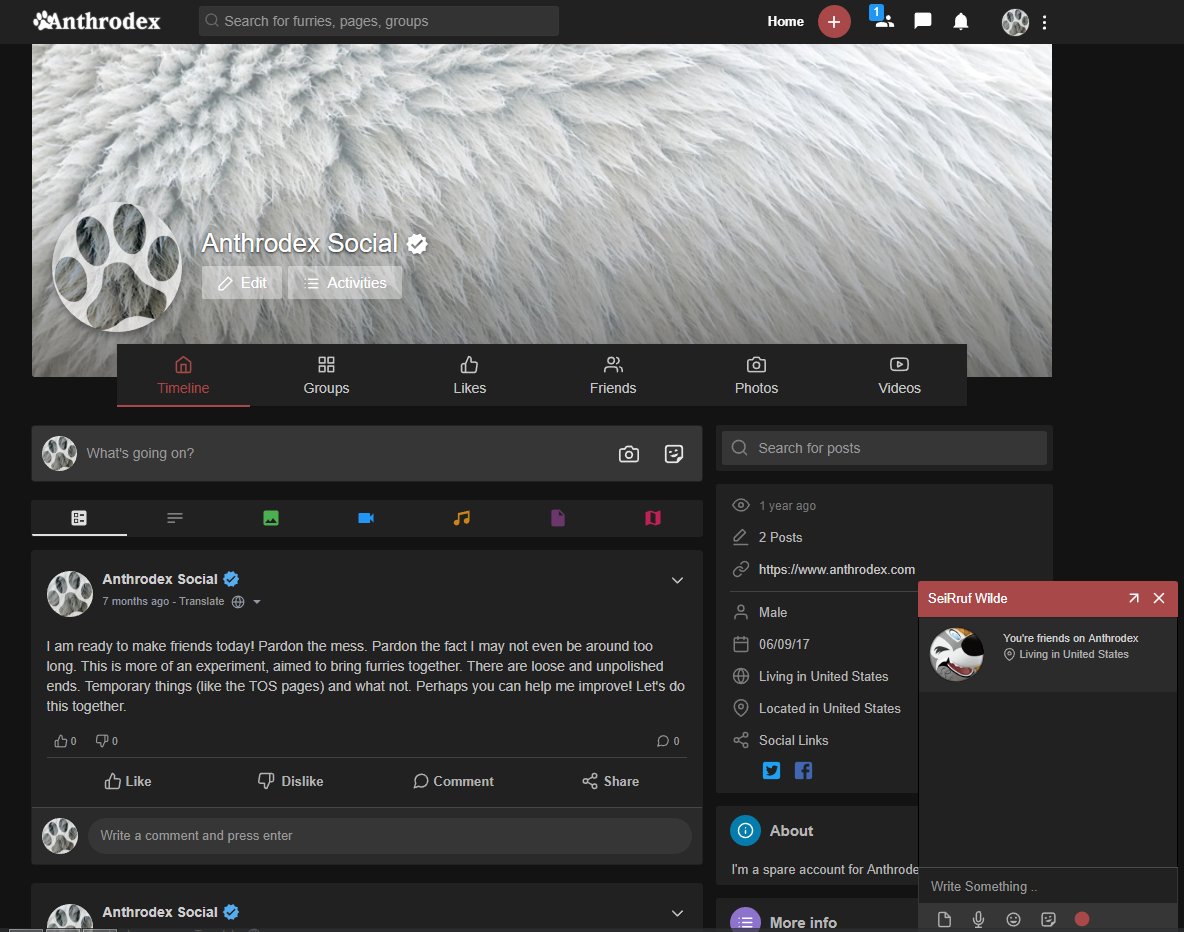
Task: Show all posts filter icon
Action: 79,517
